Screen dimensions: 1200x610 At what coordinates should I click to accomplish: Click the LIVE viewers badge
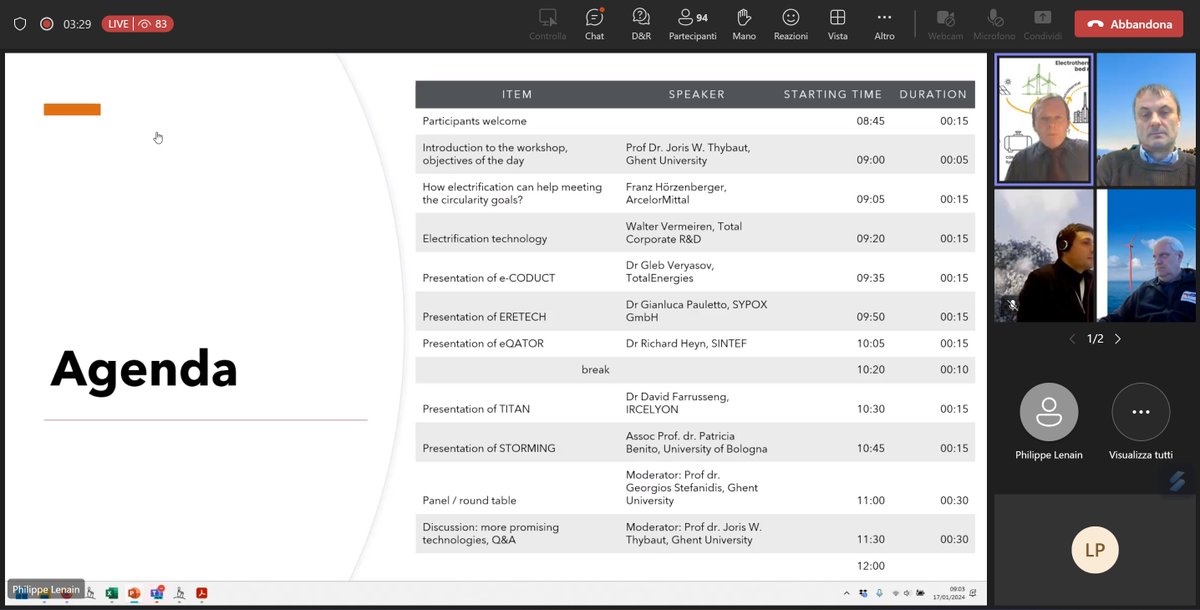(137, 24)
